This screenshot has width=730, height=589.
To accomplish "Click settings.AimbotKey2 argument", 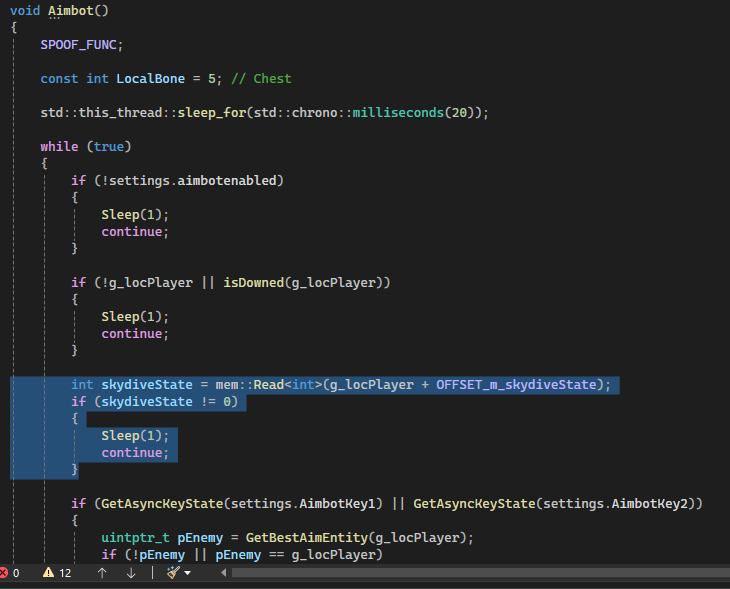I will click(x=615, y=504).
